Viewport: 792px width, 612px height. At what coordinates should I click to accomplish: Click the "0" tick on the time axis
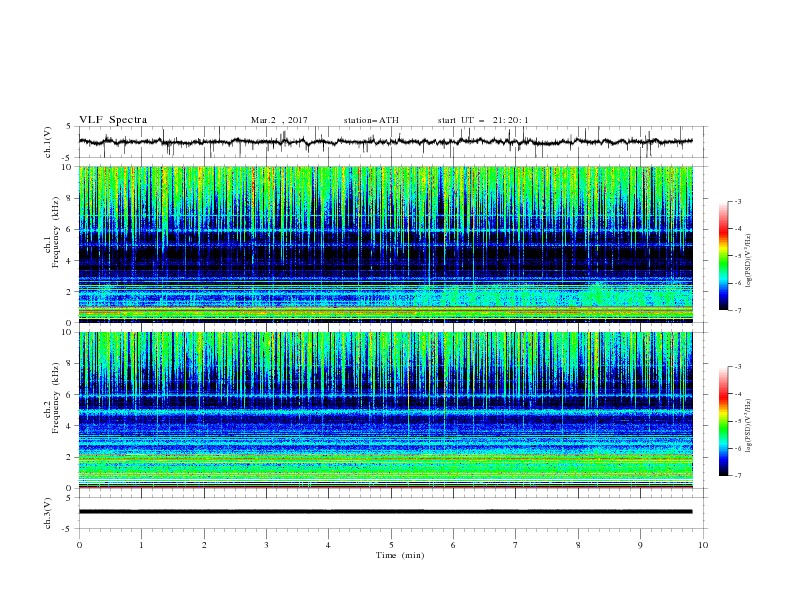(79, 545)
